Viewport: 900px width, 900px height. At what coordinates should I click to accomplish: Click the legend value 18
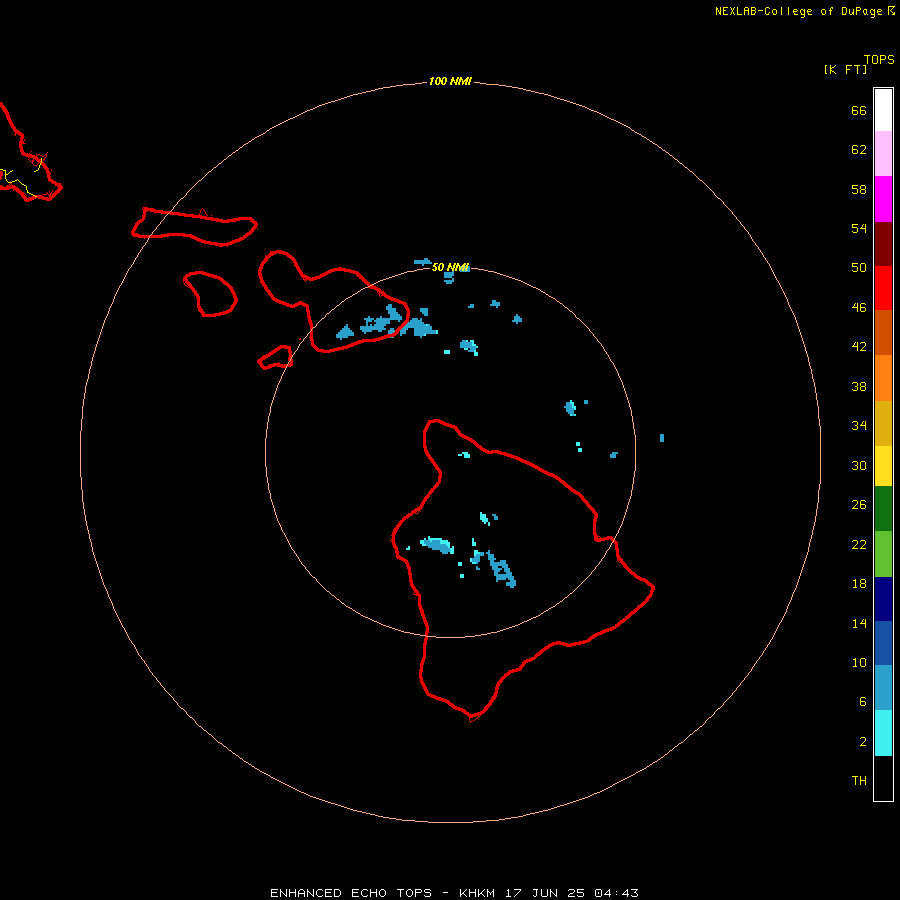pos(859,584)
